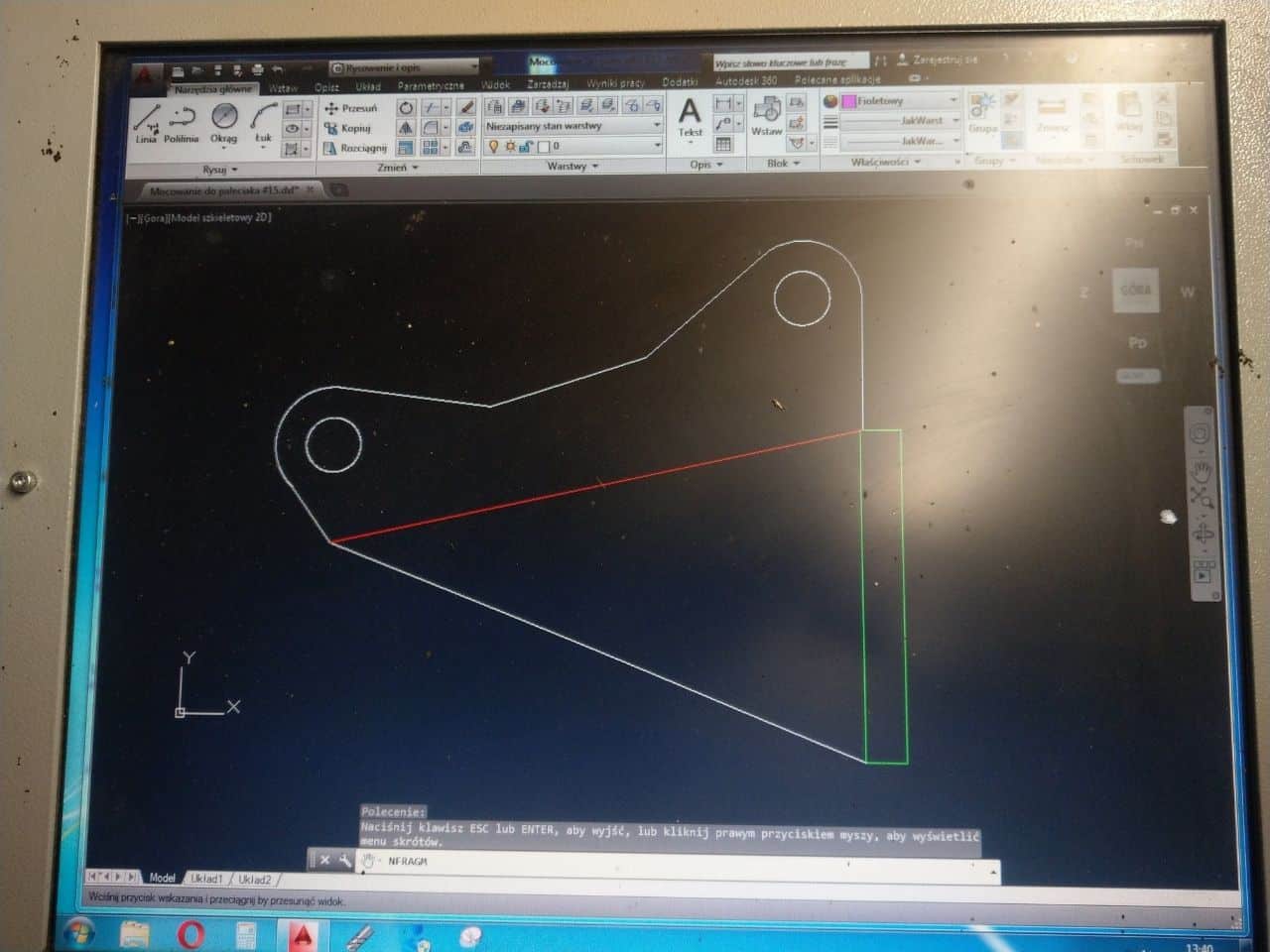
Task: Click the Zarejestruj się sign-in link
Action: [944, 59]
